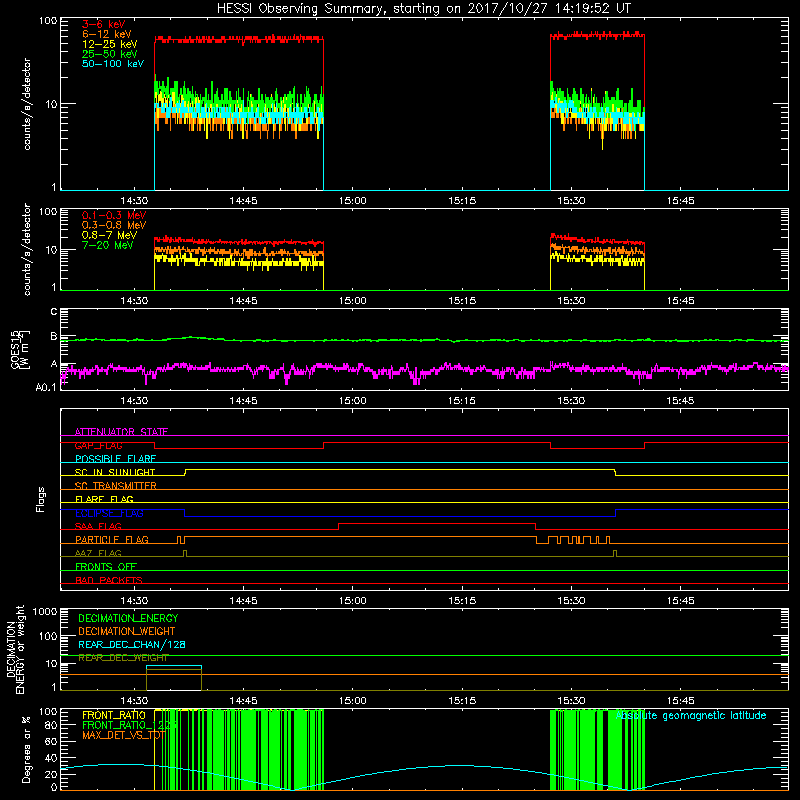Pick the yellow 12-25 keV legend label

point(109,44)
